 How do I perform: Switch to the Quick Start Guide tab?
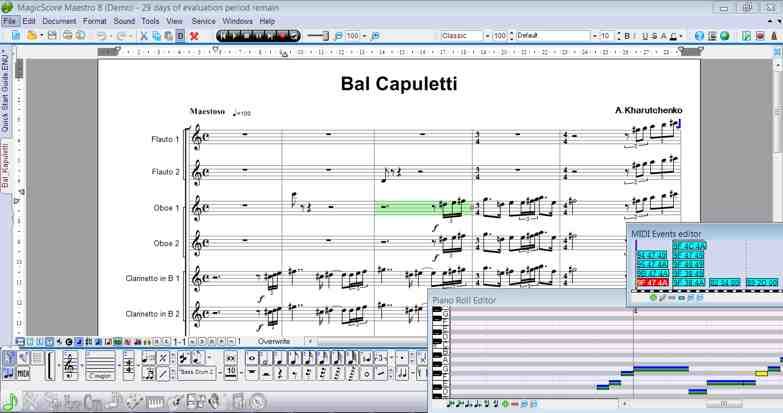[x=5, y=91]
